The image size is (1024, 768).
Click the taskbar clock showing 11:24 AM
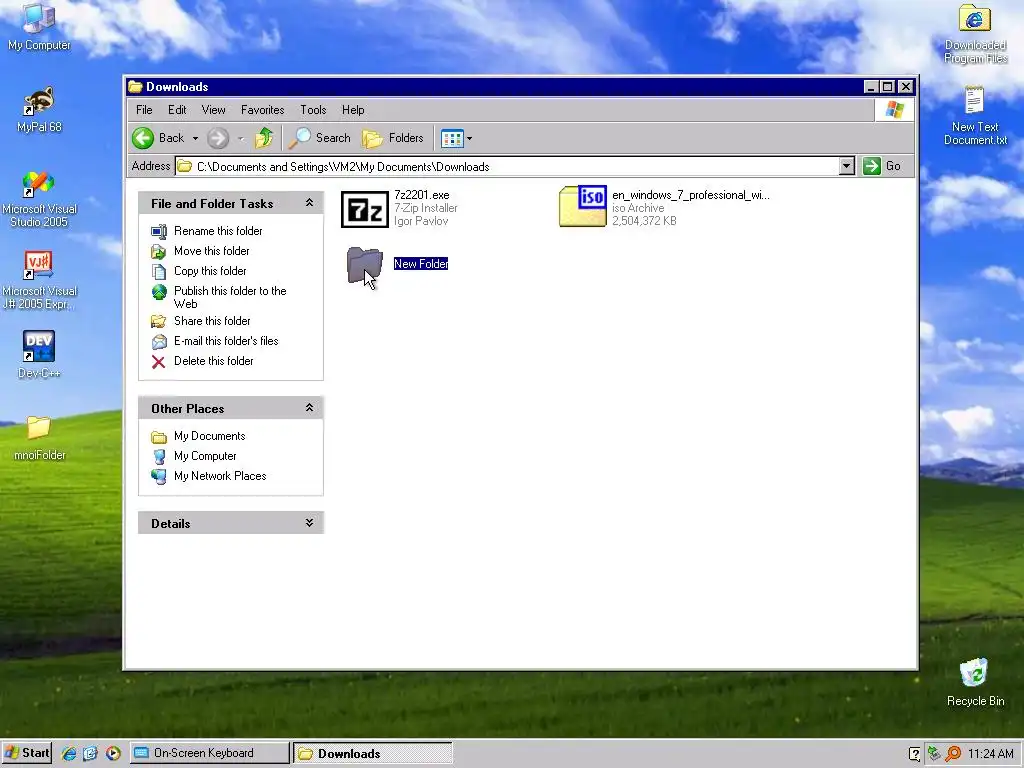pos(991,754)
